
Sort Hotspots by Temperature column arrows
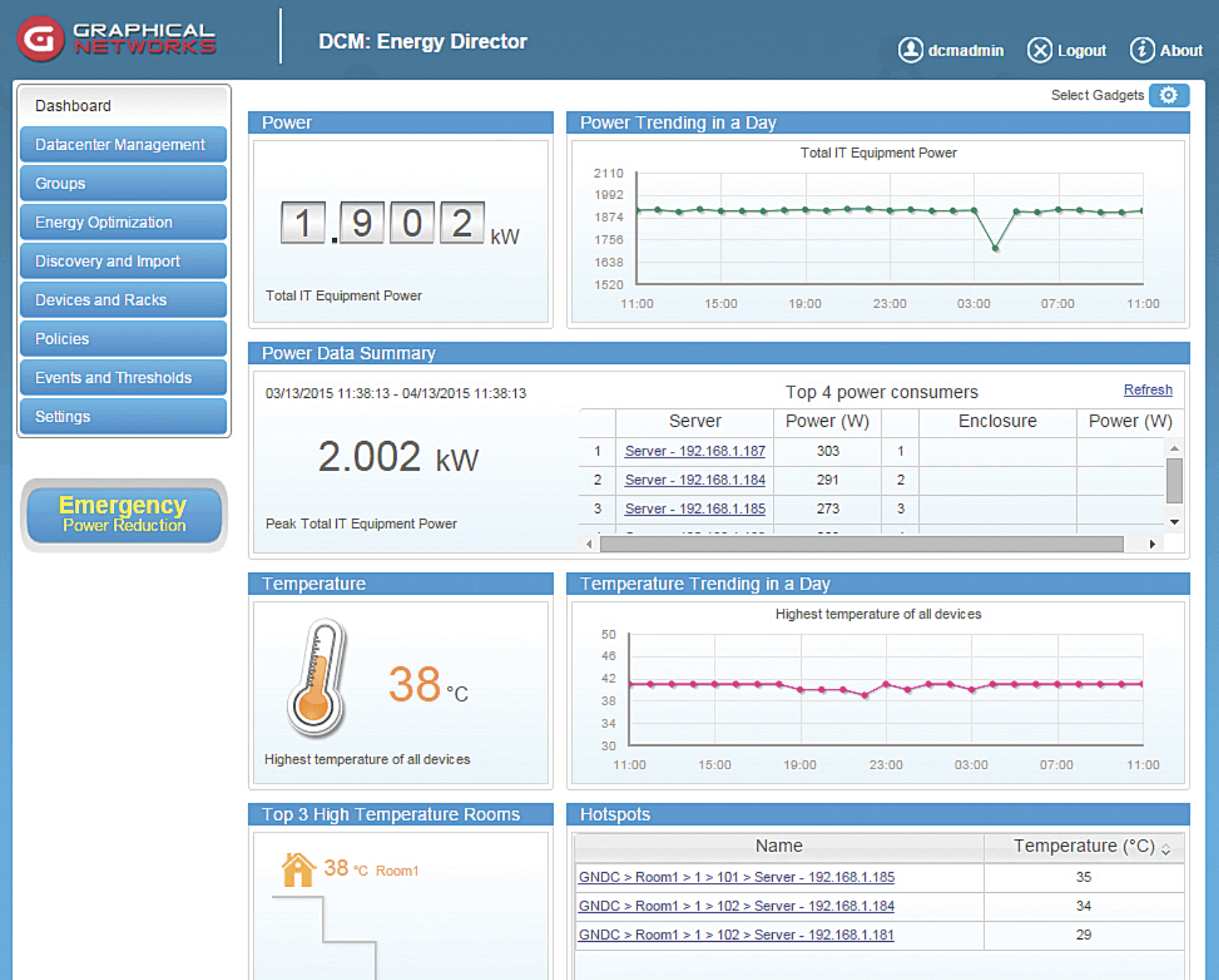(x=1166, y=849)
